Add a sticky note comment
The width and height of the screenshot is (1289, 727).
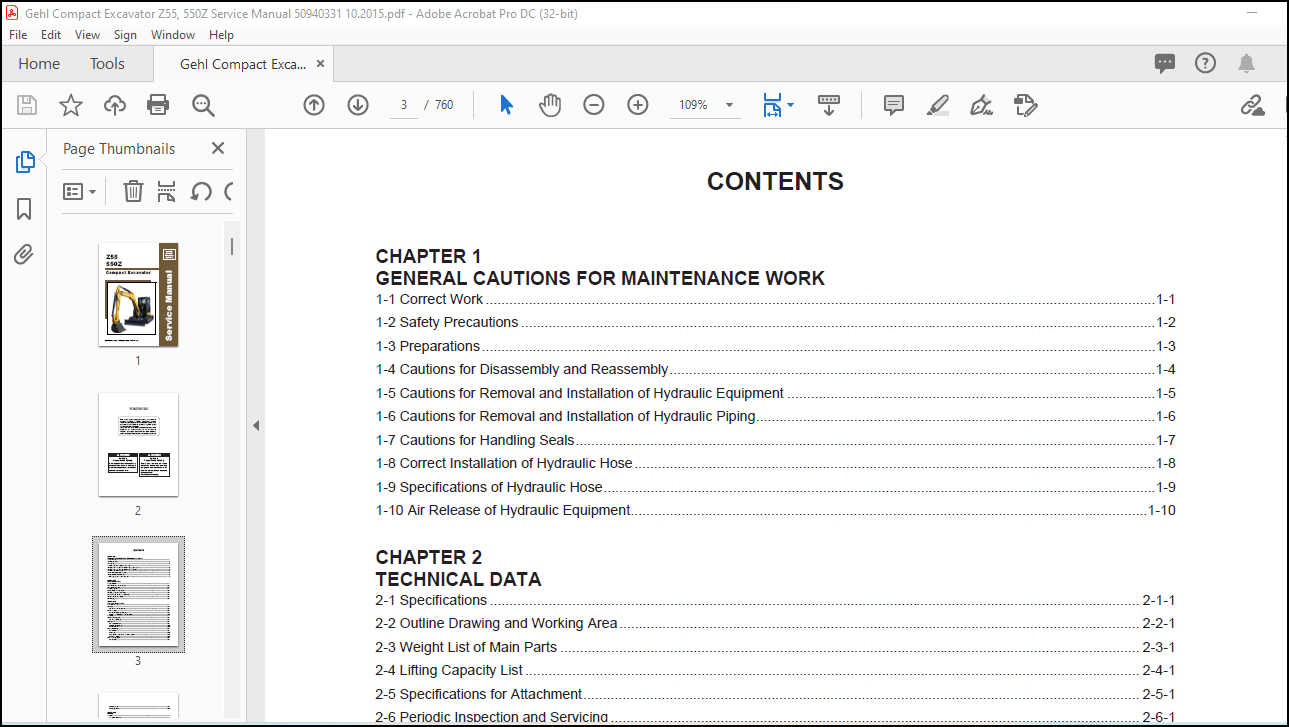click(894, 105)
